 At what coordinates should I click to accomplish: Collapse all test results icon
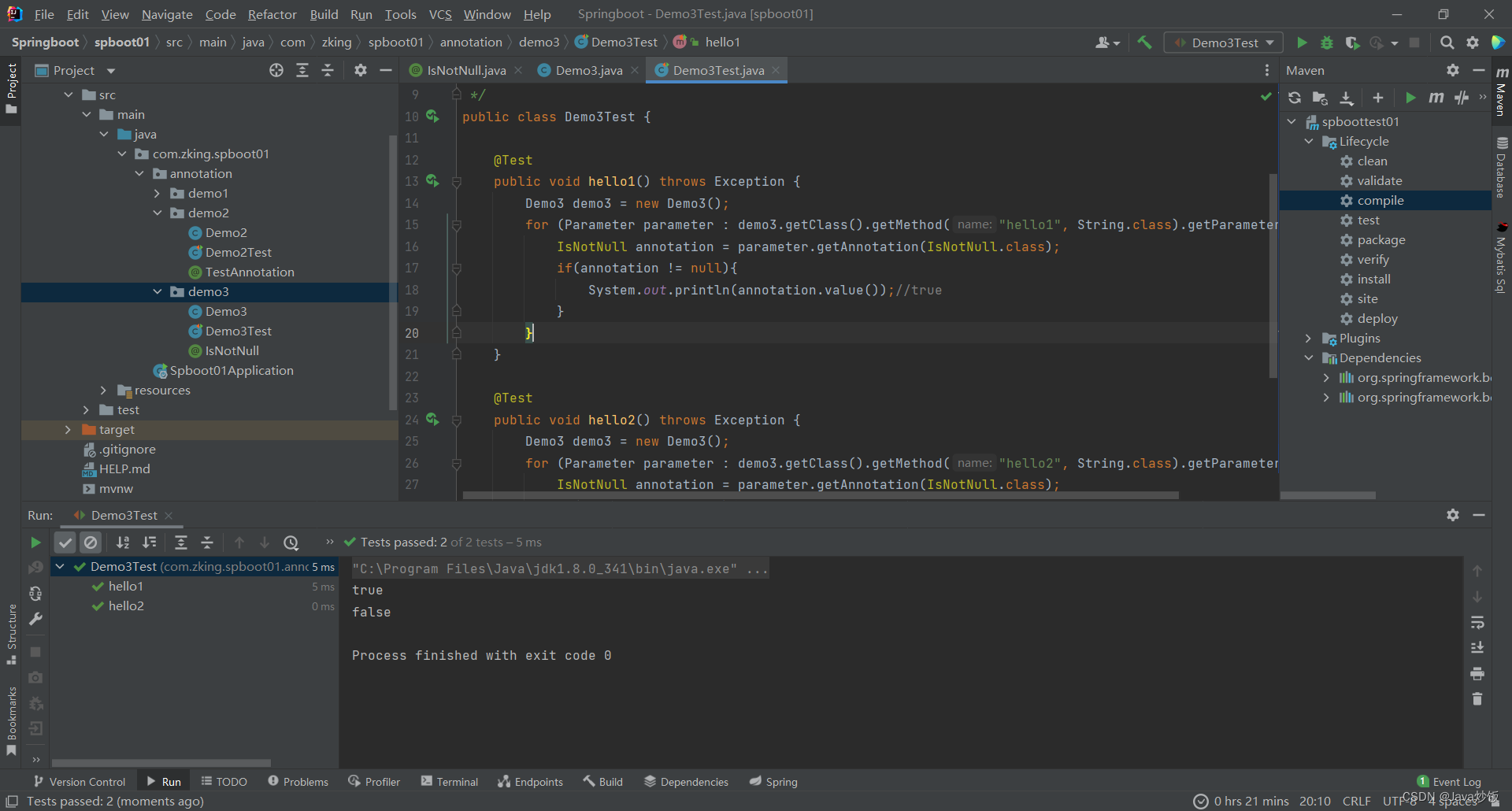click(x=207, y=543)
